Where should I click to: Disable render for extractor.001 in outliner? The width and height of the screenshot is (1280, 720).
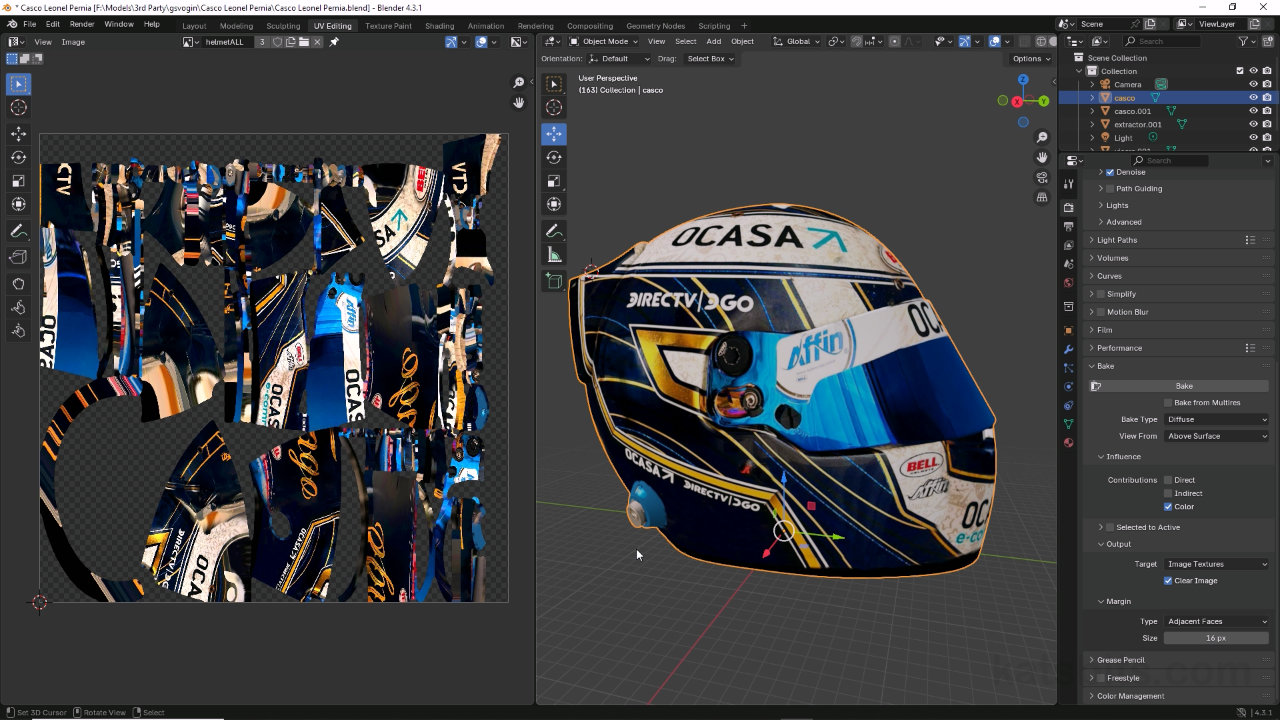point(1267,124)
